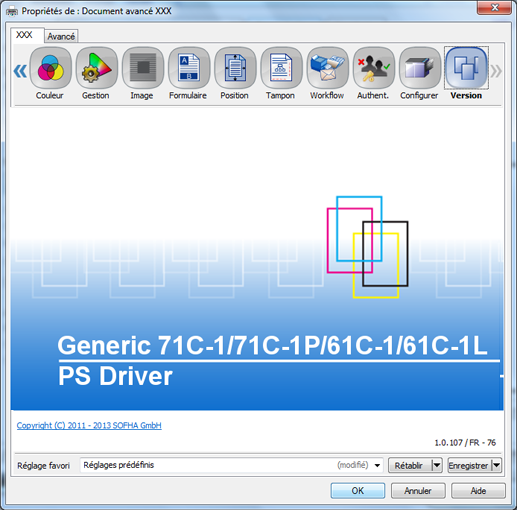This screenshot has height=510, width=517.
Task: Open help with the Aide button
Action: click(478, 491)
